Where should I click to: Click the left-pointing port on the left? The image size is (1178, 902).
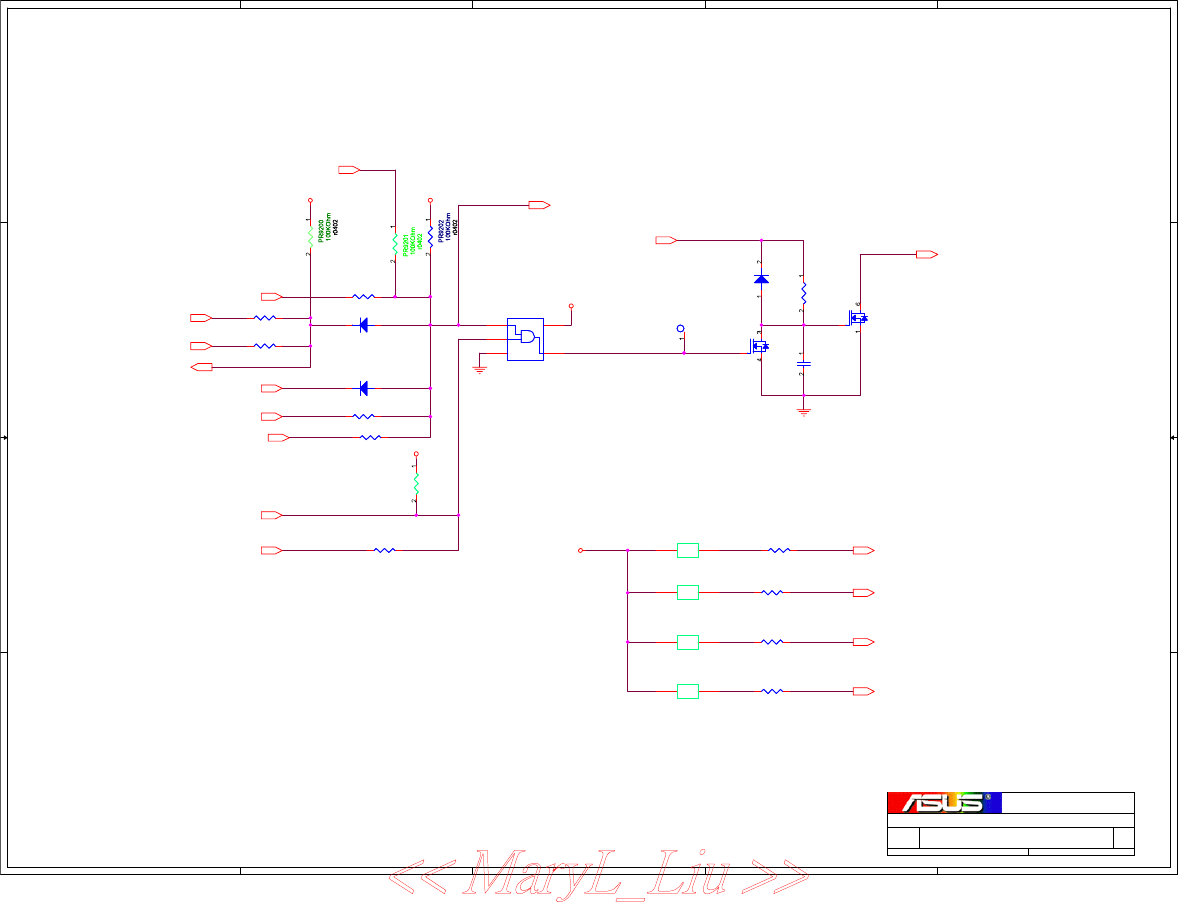201,367
